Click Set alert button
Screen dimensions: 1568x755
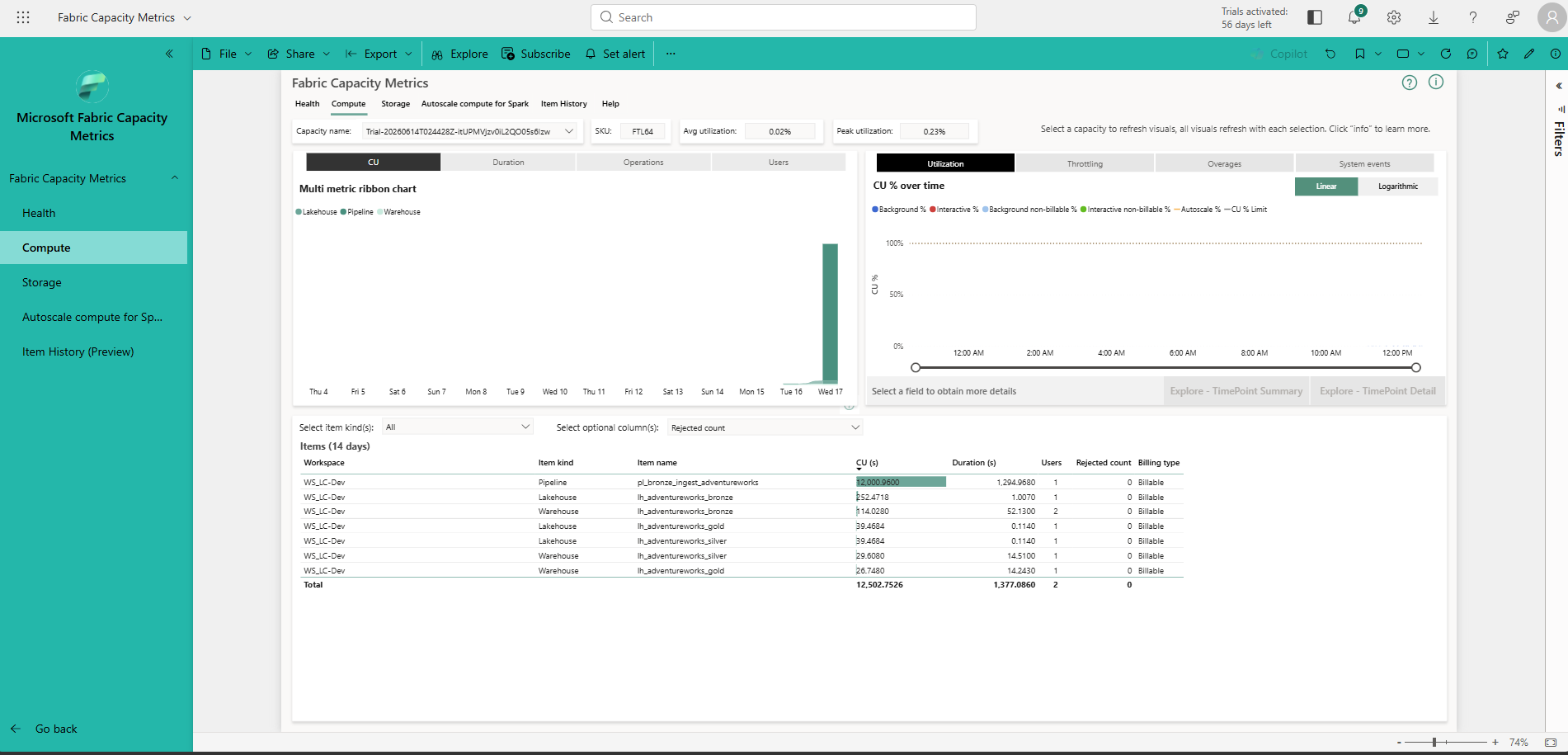615,54
